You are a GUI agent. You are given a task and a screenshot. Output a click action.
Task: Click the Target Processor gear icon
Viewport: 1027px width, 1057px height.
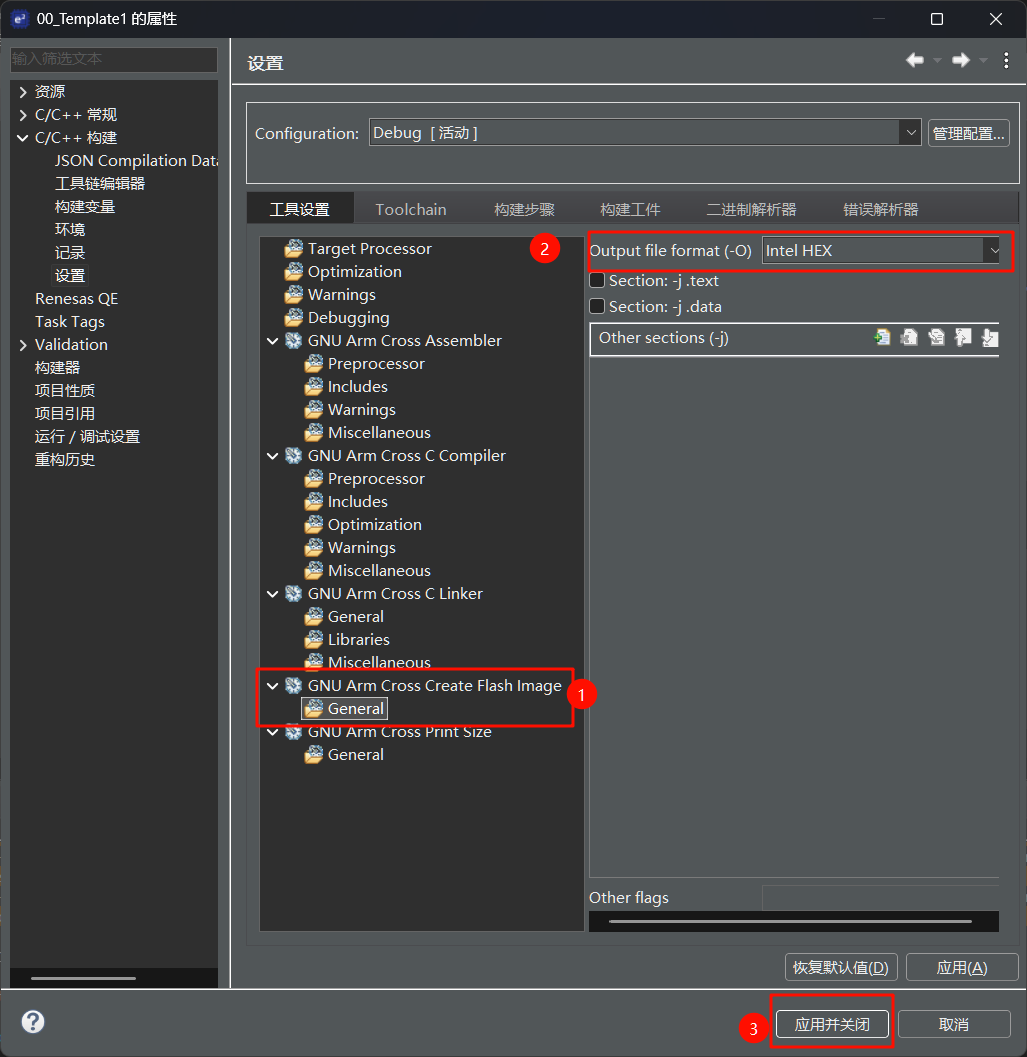[x=293, y=249]
